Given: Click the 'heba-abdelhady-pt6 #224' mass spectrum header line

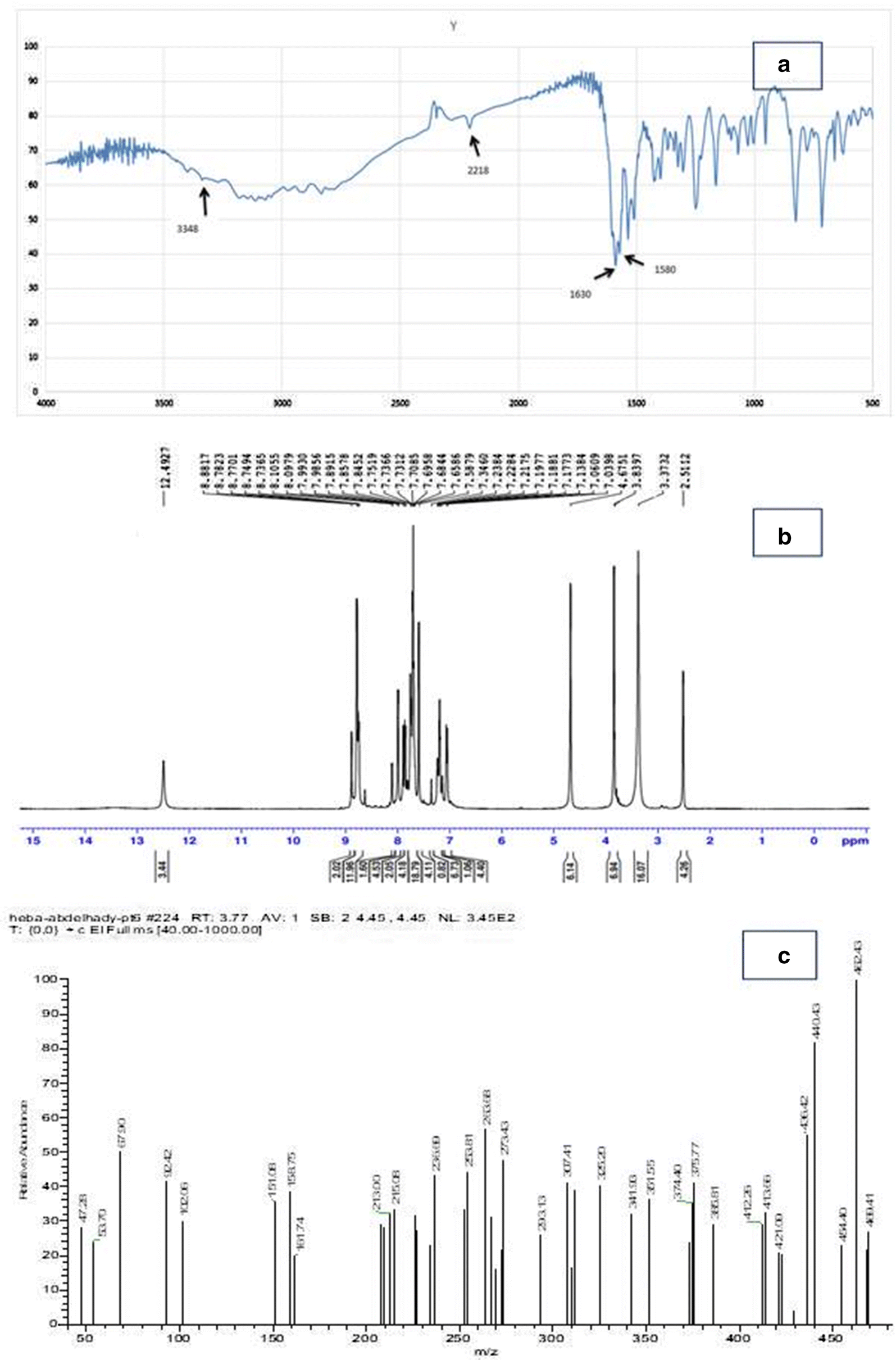Looking at the screenshot, I should pos(263,918).
